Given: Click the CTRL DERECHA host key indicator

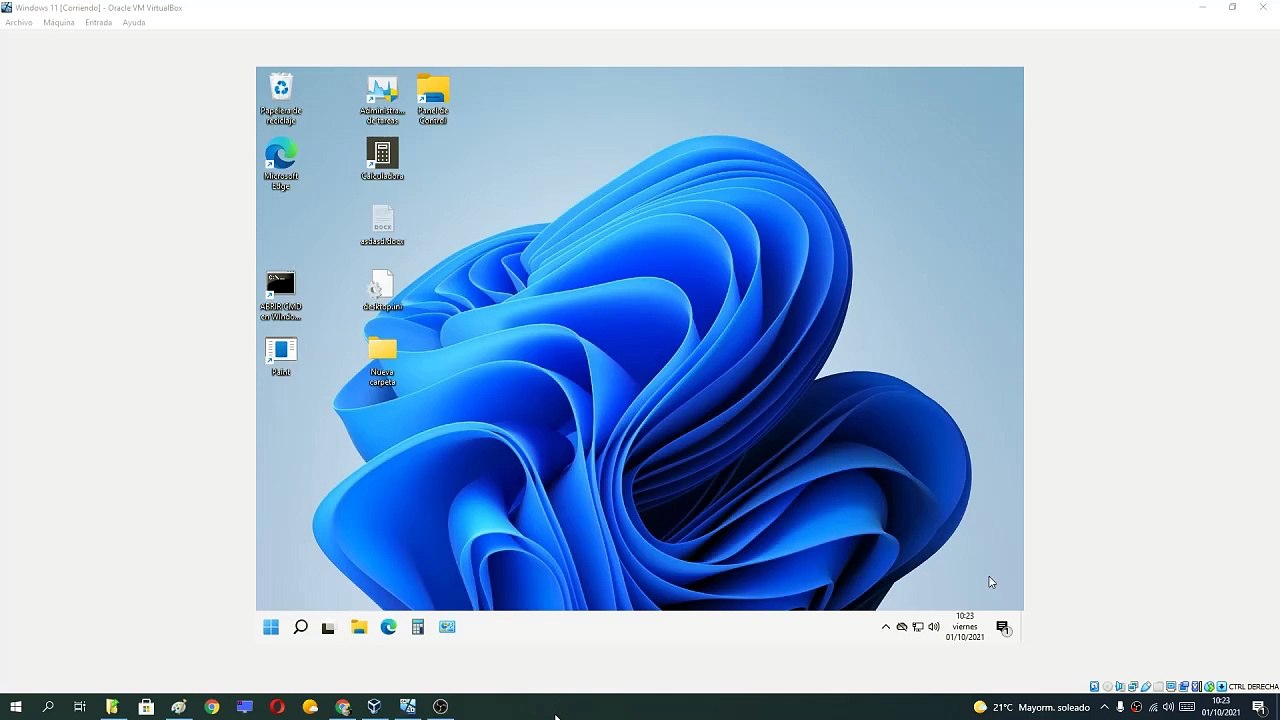Looking at the screenshot, I should (1253, 687).
